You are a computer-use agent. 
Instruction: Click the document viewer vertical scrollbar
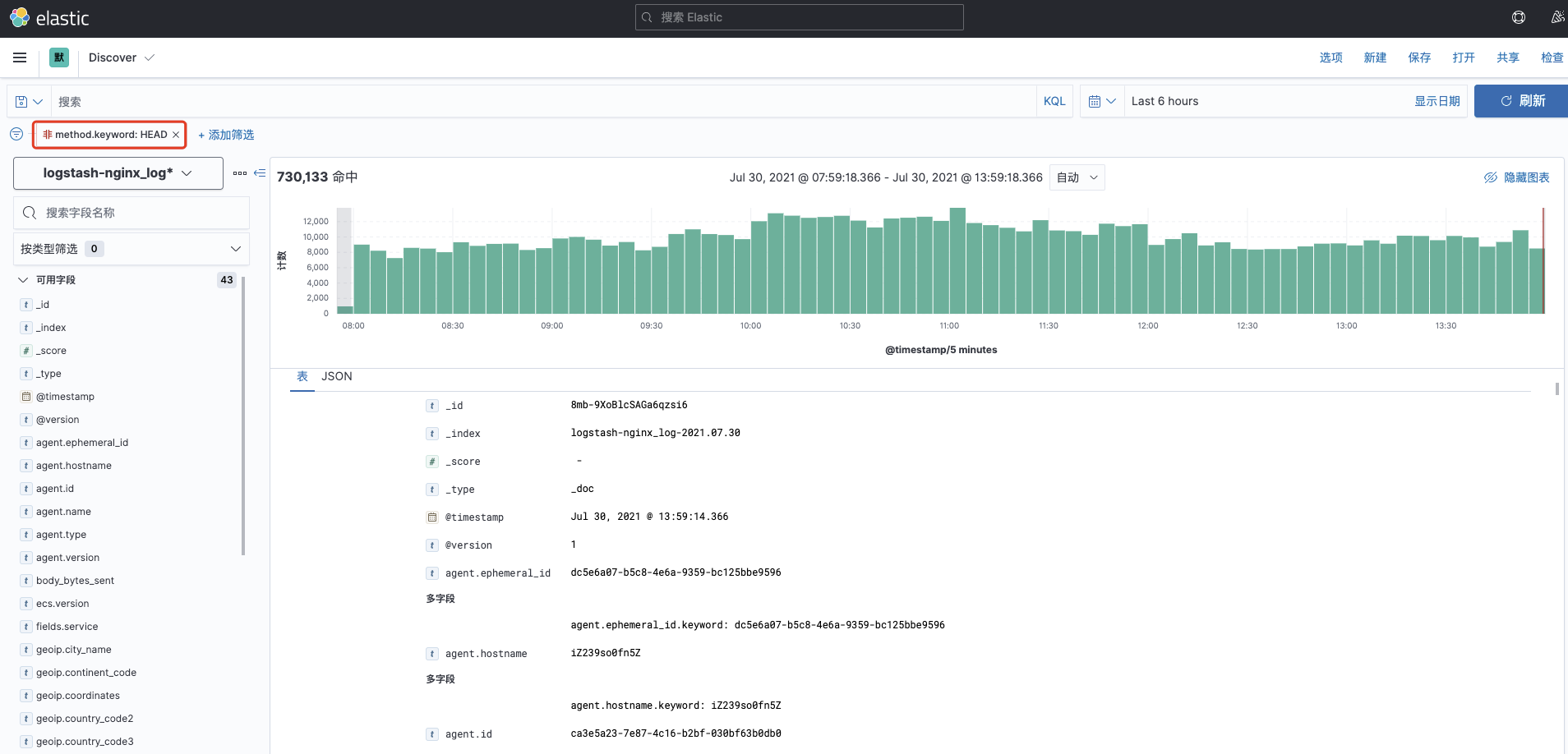pos(1557,388)
